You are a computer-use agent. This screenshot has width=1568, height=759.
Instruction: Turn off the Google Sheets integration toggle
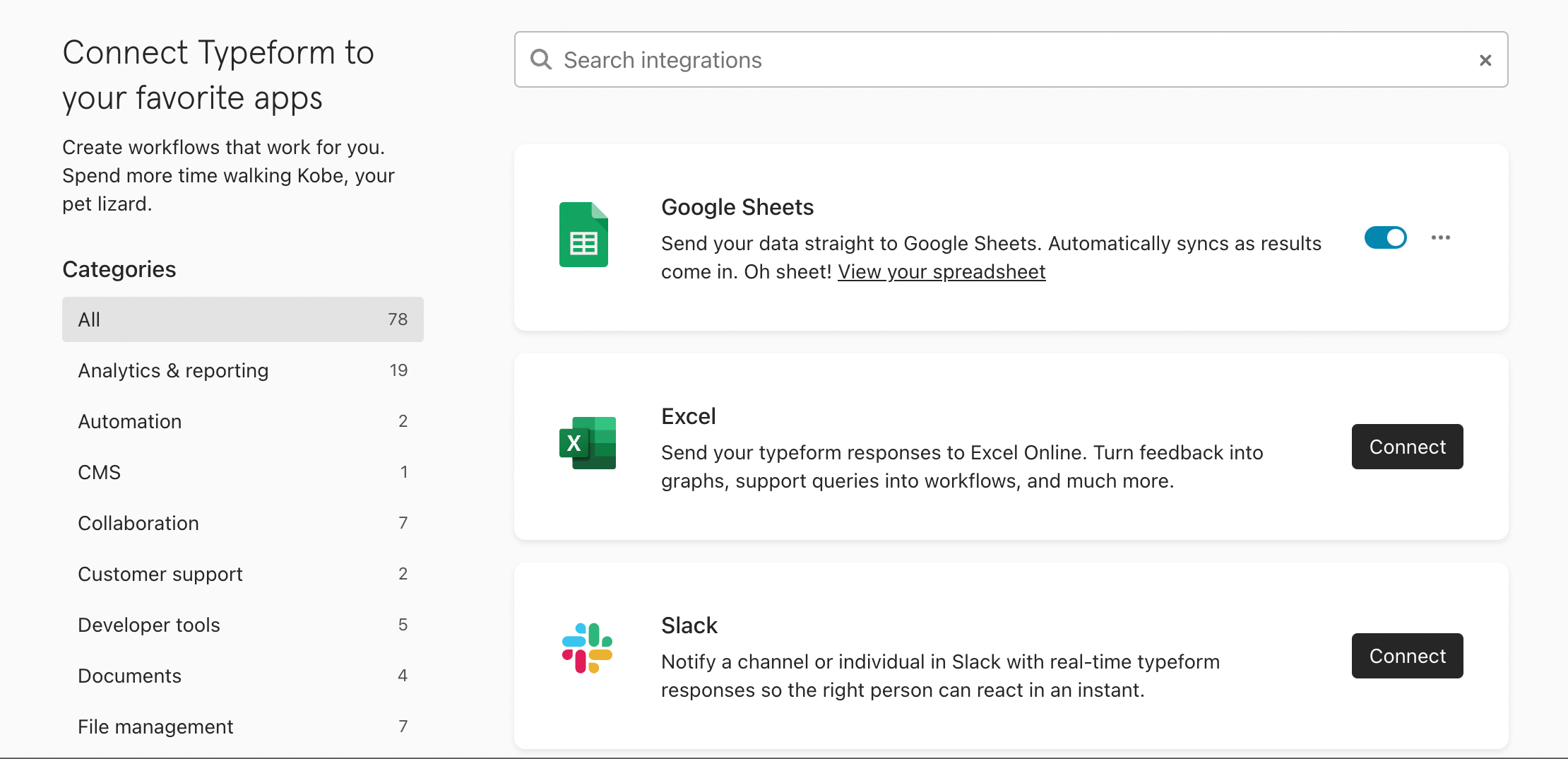point(1385,237)
